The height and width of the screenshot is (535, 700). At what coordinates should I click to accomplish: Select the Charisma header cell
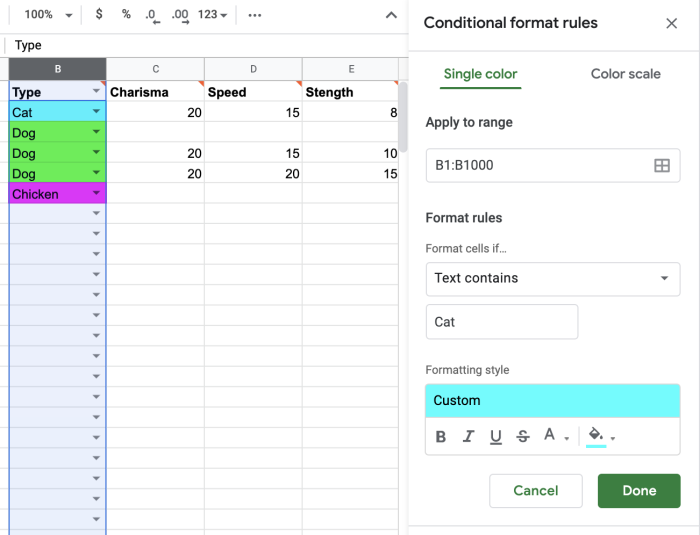pyautogui.click(x=155, y=92)
